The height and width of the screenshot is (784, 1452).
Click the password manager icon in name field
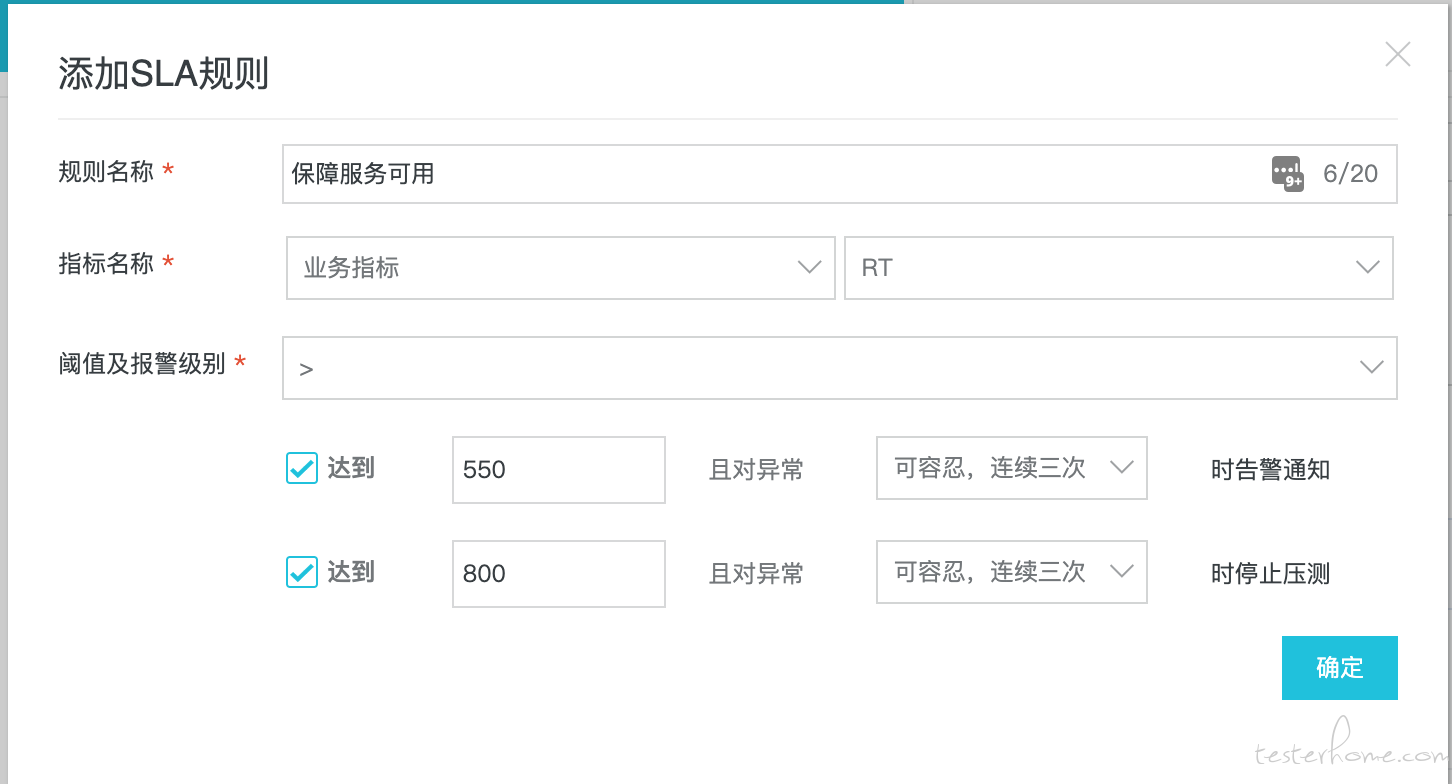coord(1287,173)
